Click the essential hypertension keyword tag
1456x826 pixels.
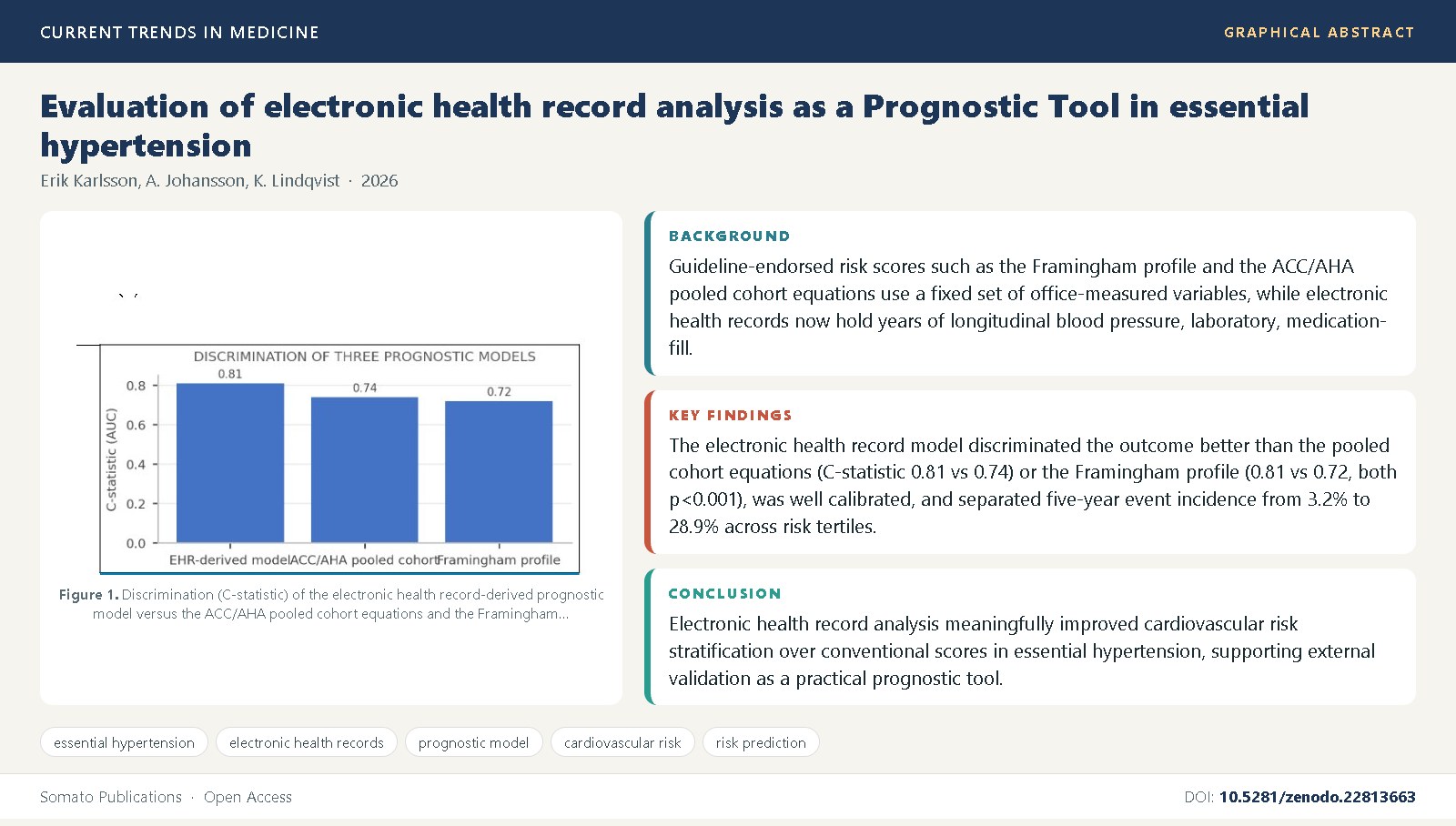point(124,742)
